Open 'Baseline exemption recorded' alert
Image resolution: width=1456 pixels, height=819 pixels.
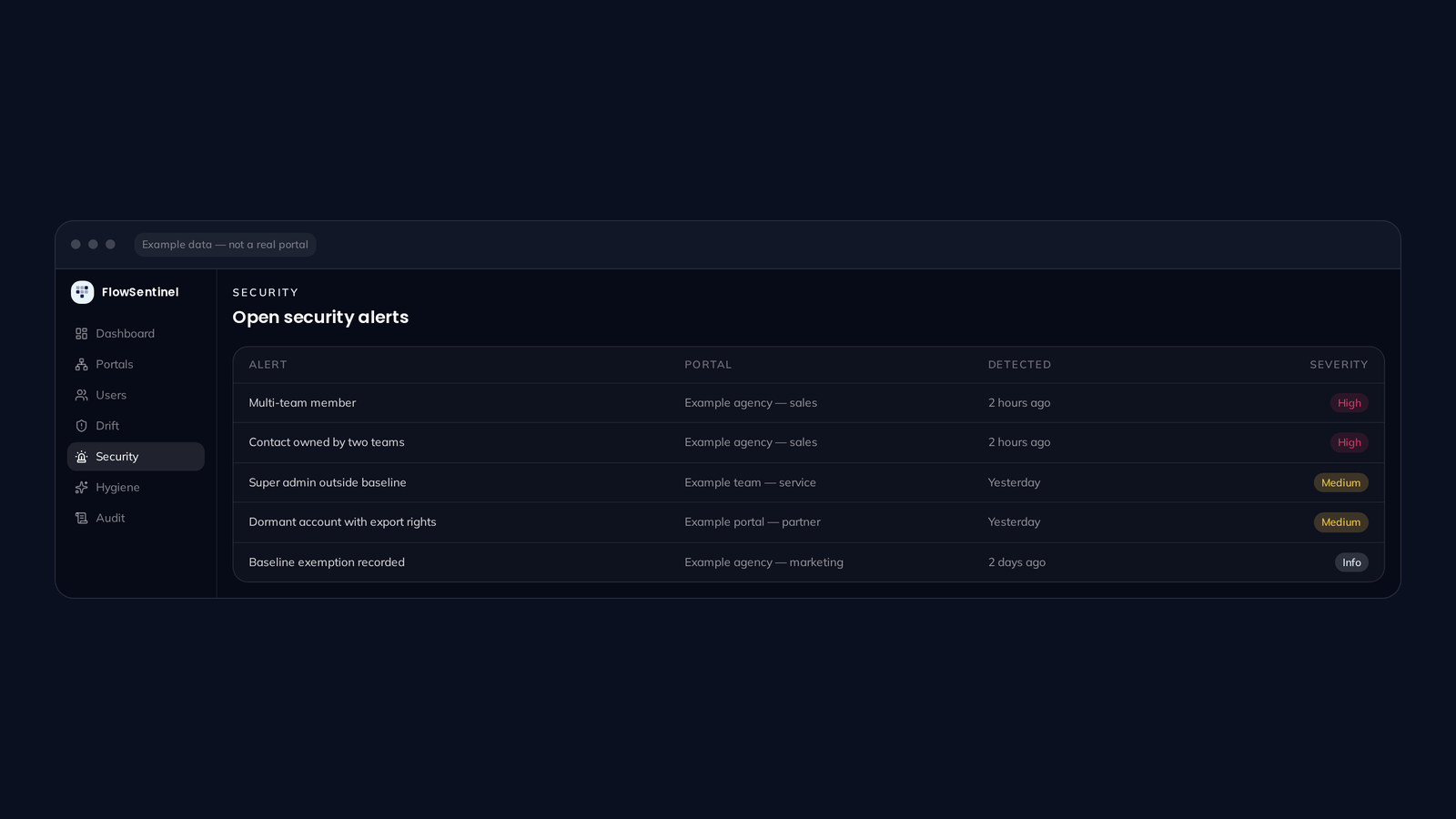pyautogui.click(x=327, y=562)
